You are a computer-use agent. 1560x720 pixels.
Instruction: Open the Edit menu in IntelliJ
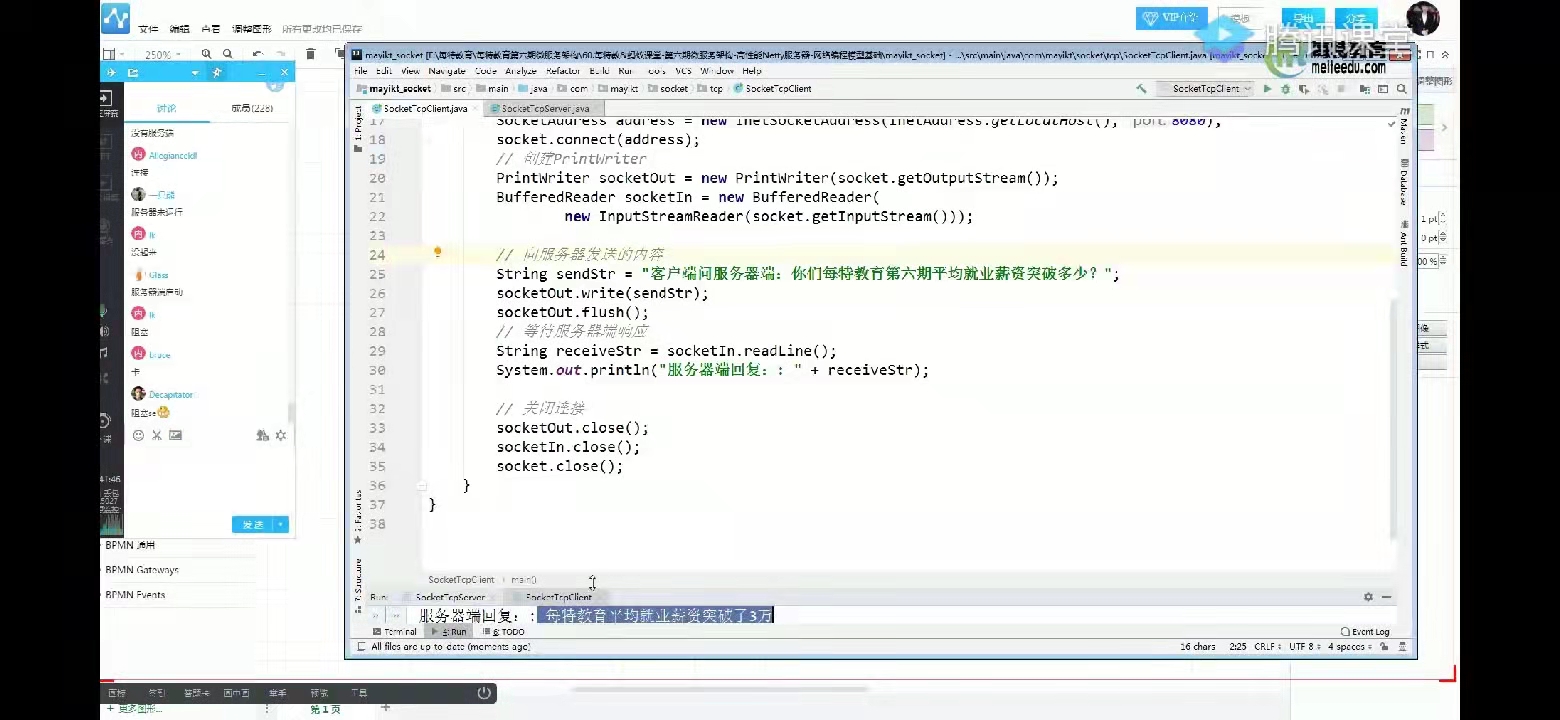point(384,71)
